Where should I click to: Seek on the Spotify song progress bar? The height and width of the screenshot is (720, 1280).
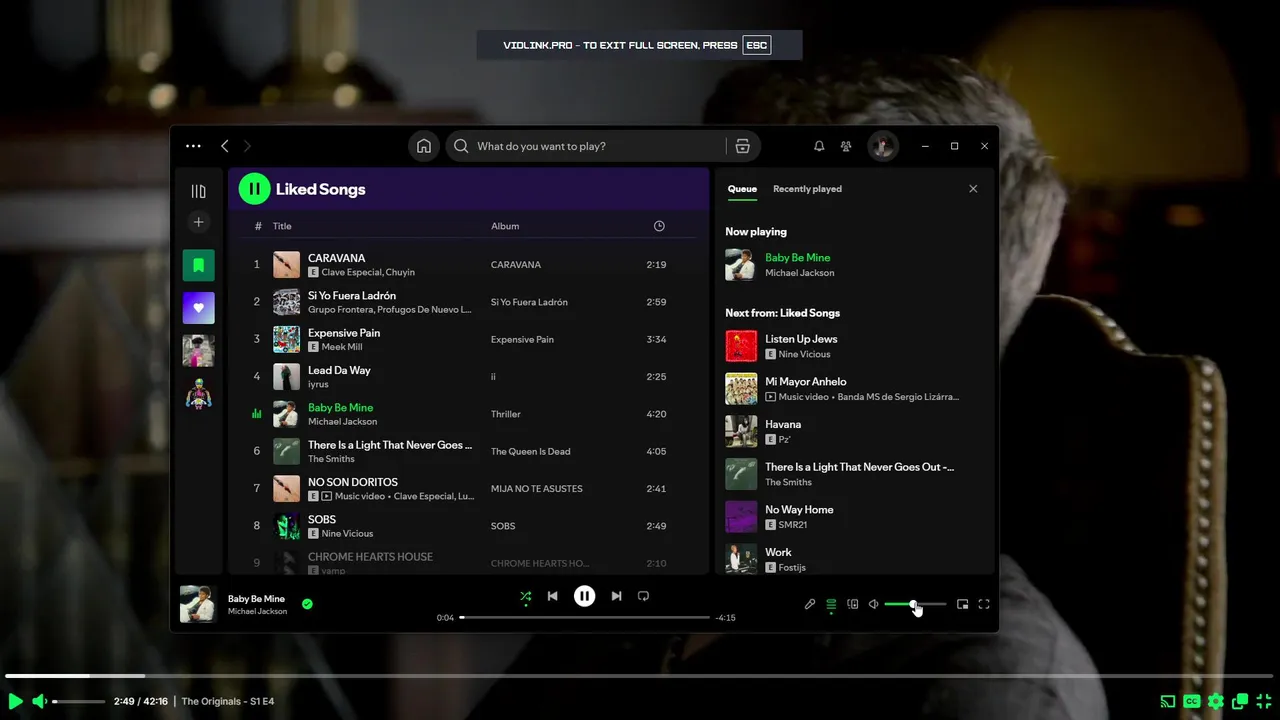[x=585, y=618]
